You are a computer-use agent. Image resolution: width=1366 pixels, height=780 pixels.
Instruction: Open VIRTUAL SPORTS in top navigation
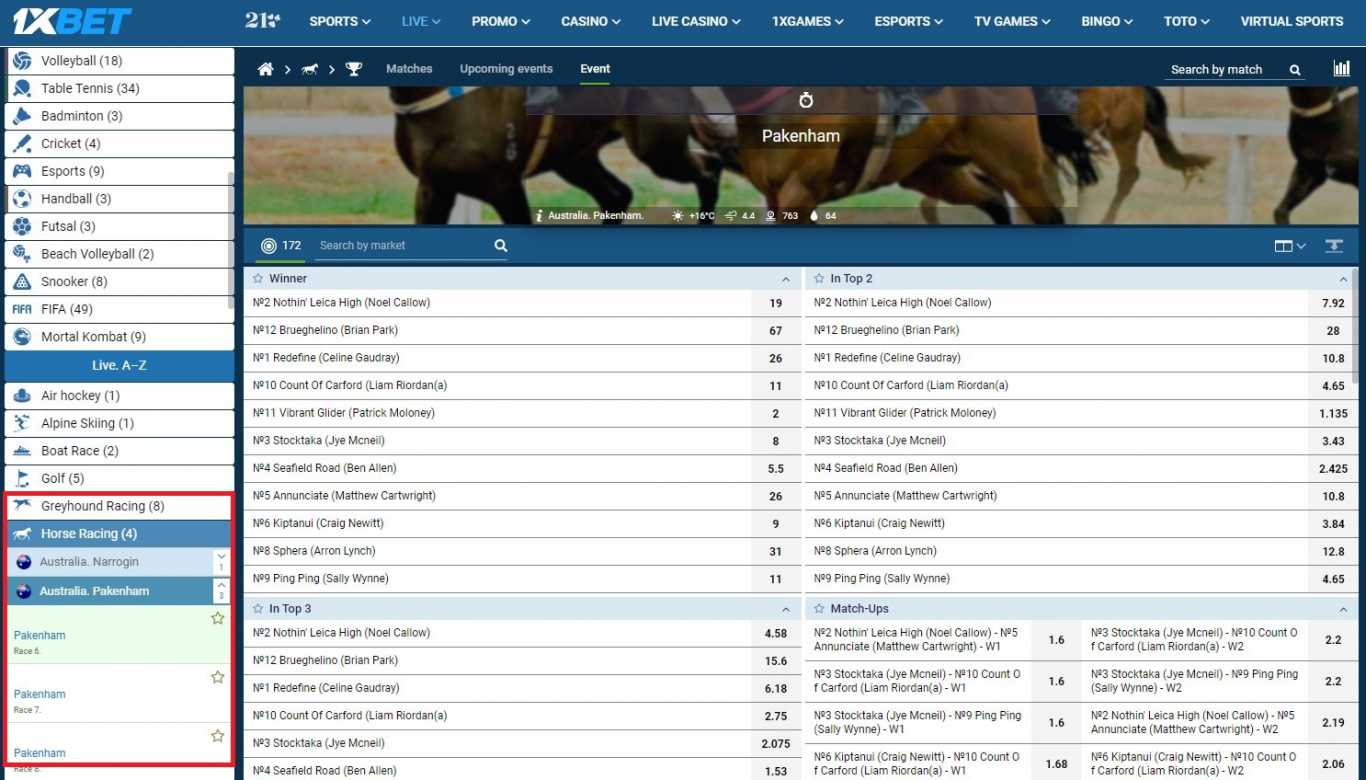tap(1292, 21)
